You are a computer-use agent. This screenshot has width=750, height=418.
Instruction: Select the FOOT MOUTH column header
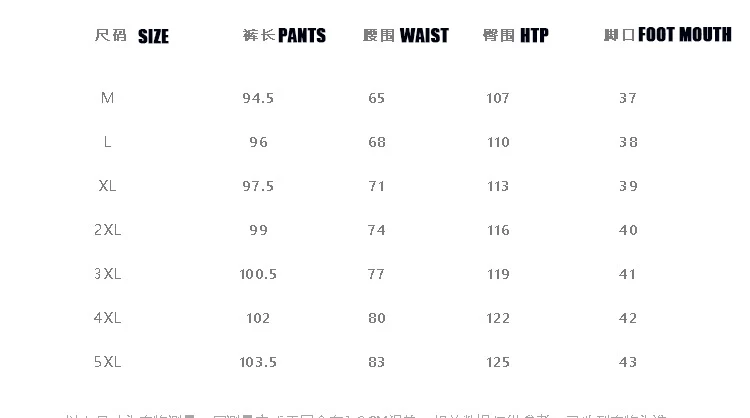pos(667,35)
